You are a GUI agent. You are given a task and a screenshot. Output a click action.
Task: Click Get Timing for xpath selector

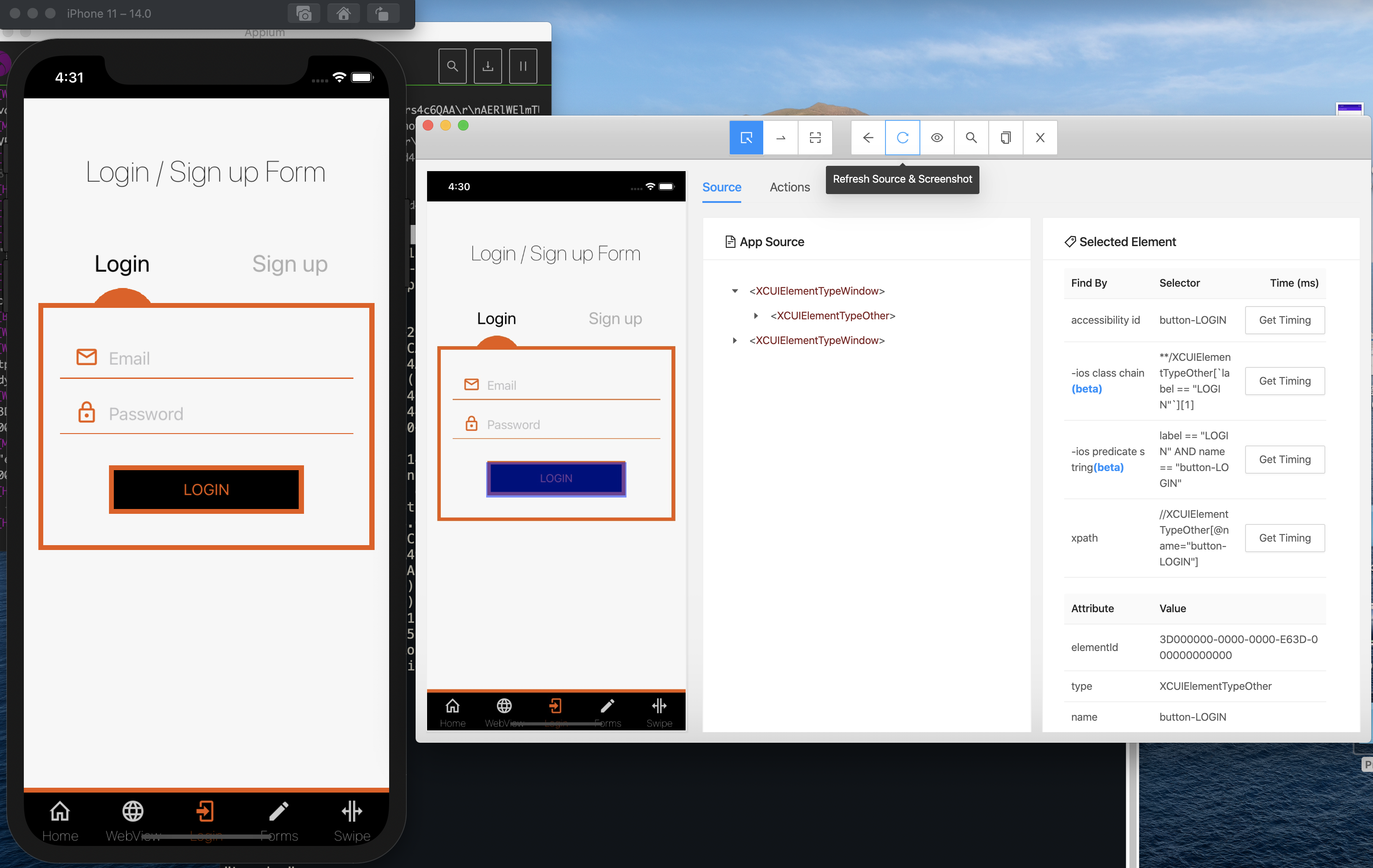(x=1284, y=538)
